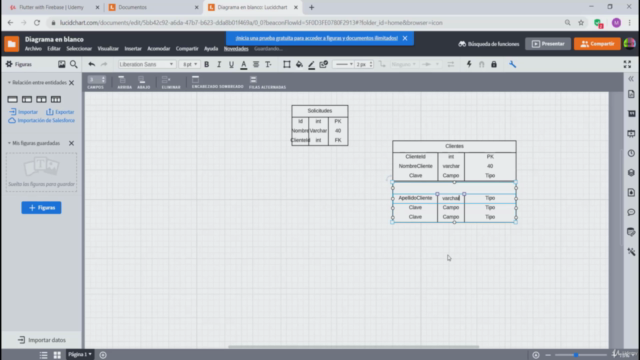Close the Mis figuras guardadas section

click(x=71, y=143)
